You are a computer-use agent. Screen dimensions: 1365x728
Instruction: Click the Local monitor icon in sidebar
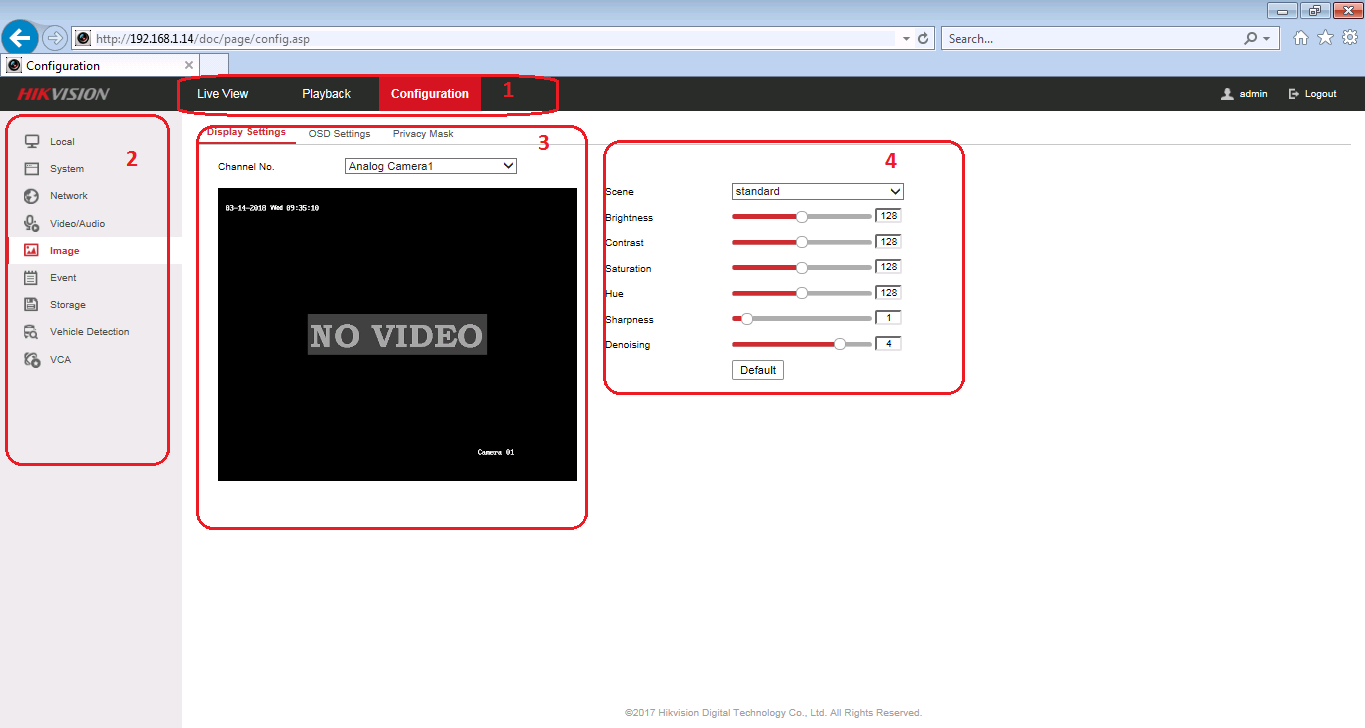pos(32,142)
